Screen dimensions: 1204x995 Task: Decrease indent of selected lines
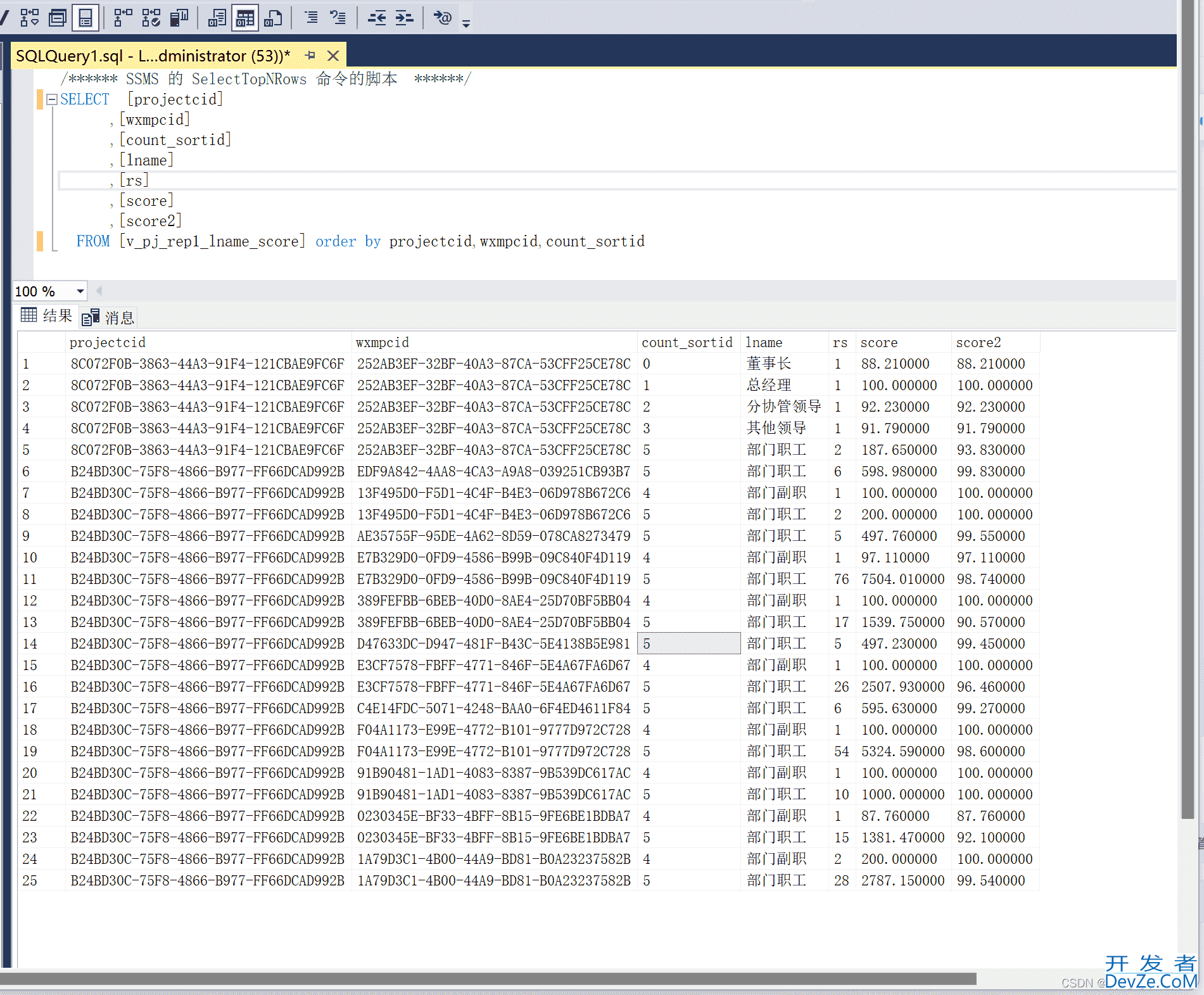tap(377, 18)
